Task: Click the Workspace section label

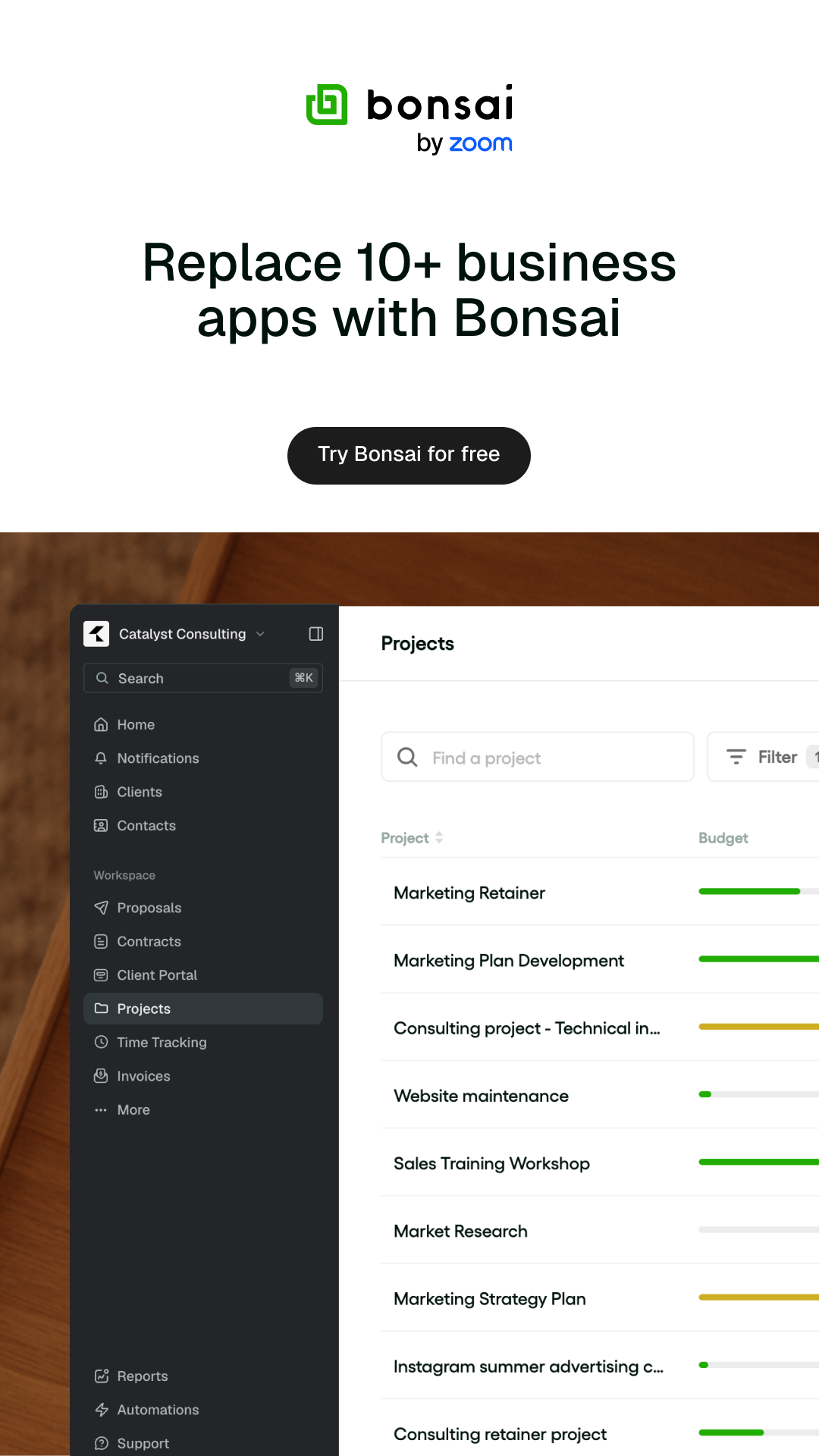Action: pos(124,875)
